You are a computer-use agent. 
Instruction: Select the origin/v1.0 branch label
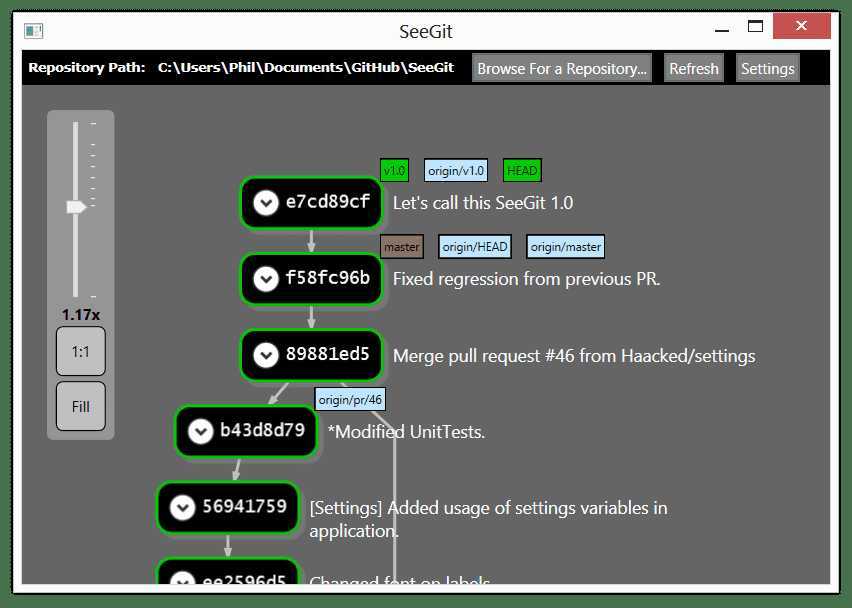click(x=456, y=171)
